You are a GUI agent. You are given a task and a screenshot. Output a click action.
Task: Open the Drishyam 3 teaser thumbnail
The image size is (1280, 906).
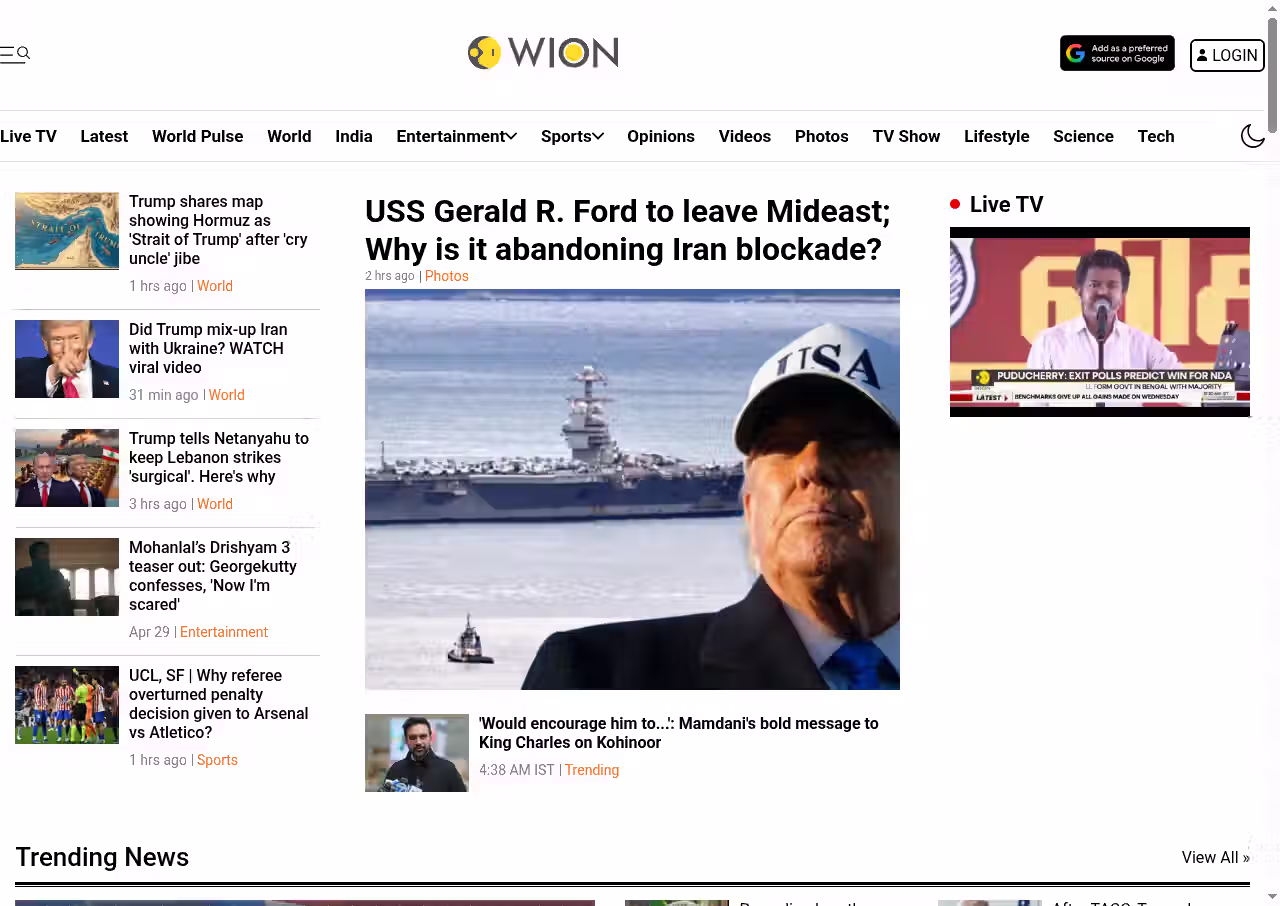tap(67, 577)
